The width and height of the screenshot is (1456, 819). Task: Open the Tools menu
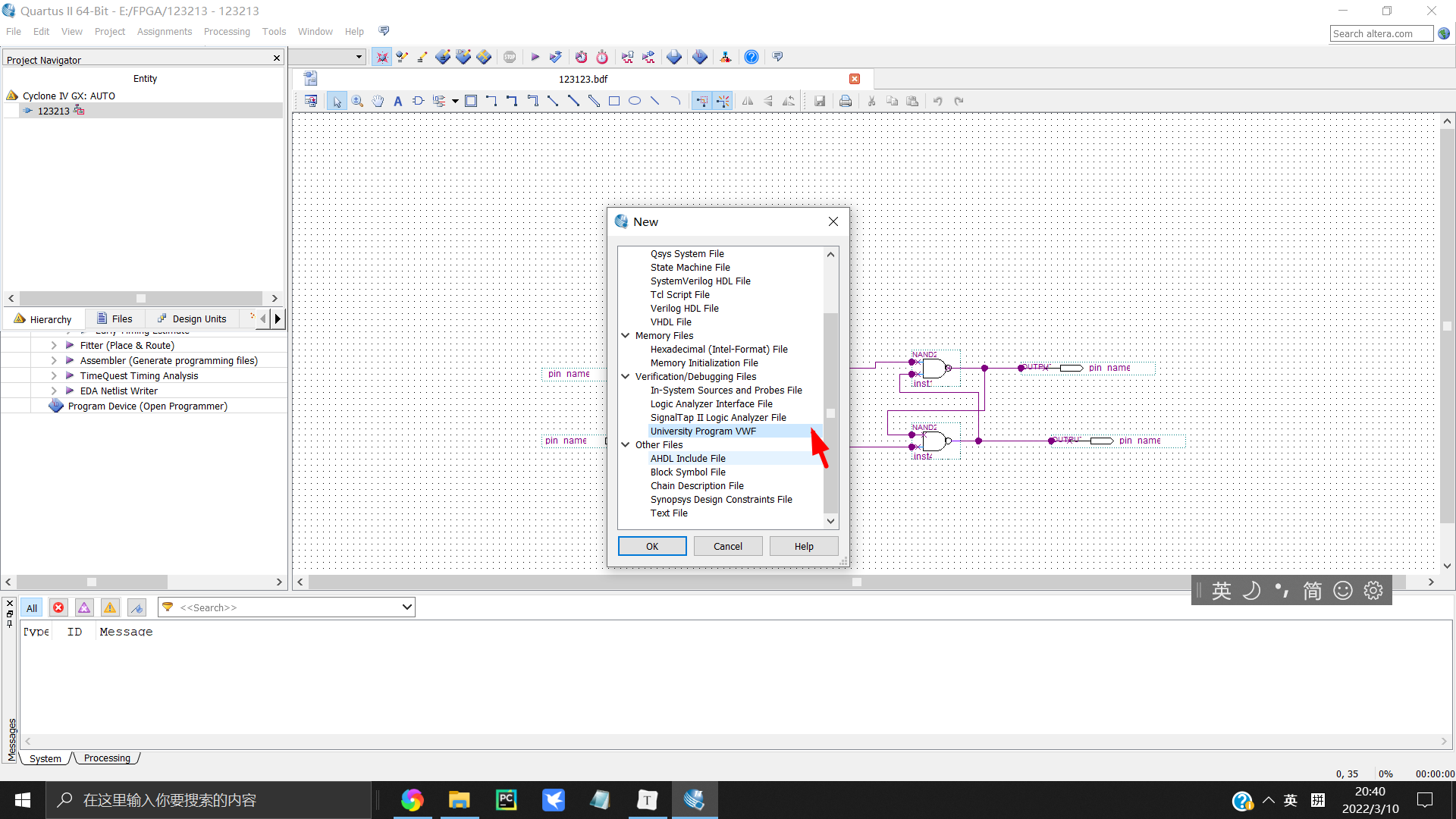point(274,31)
